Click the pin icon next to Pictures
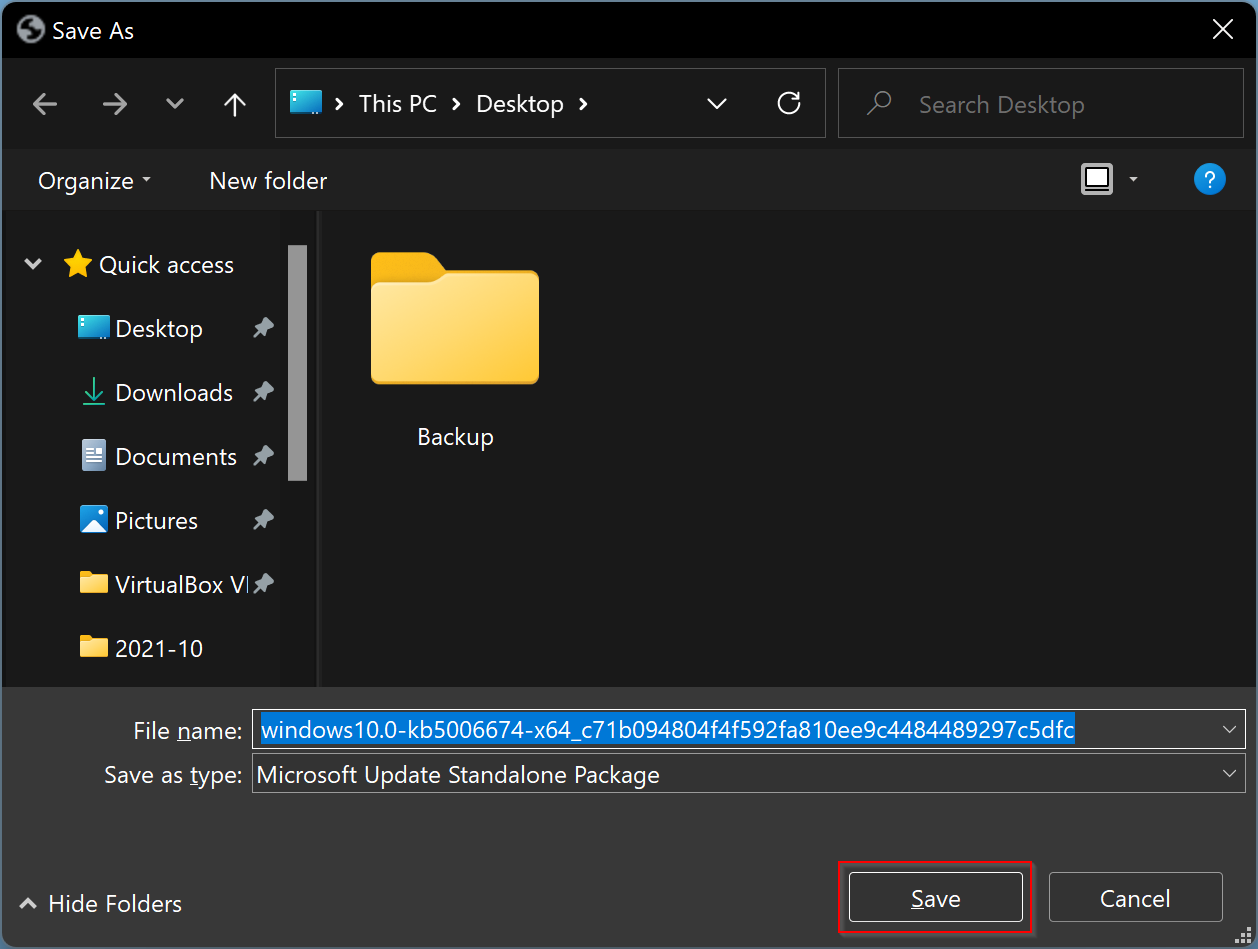Image resolution: width=1258 pixels, height=949 pixels. (x=264, y=520)
